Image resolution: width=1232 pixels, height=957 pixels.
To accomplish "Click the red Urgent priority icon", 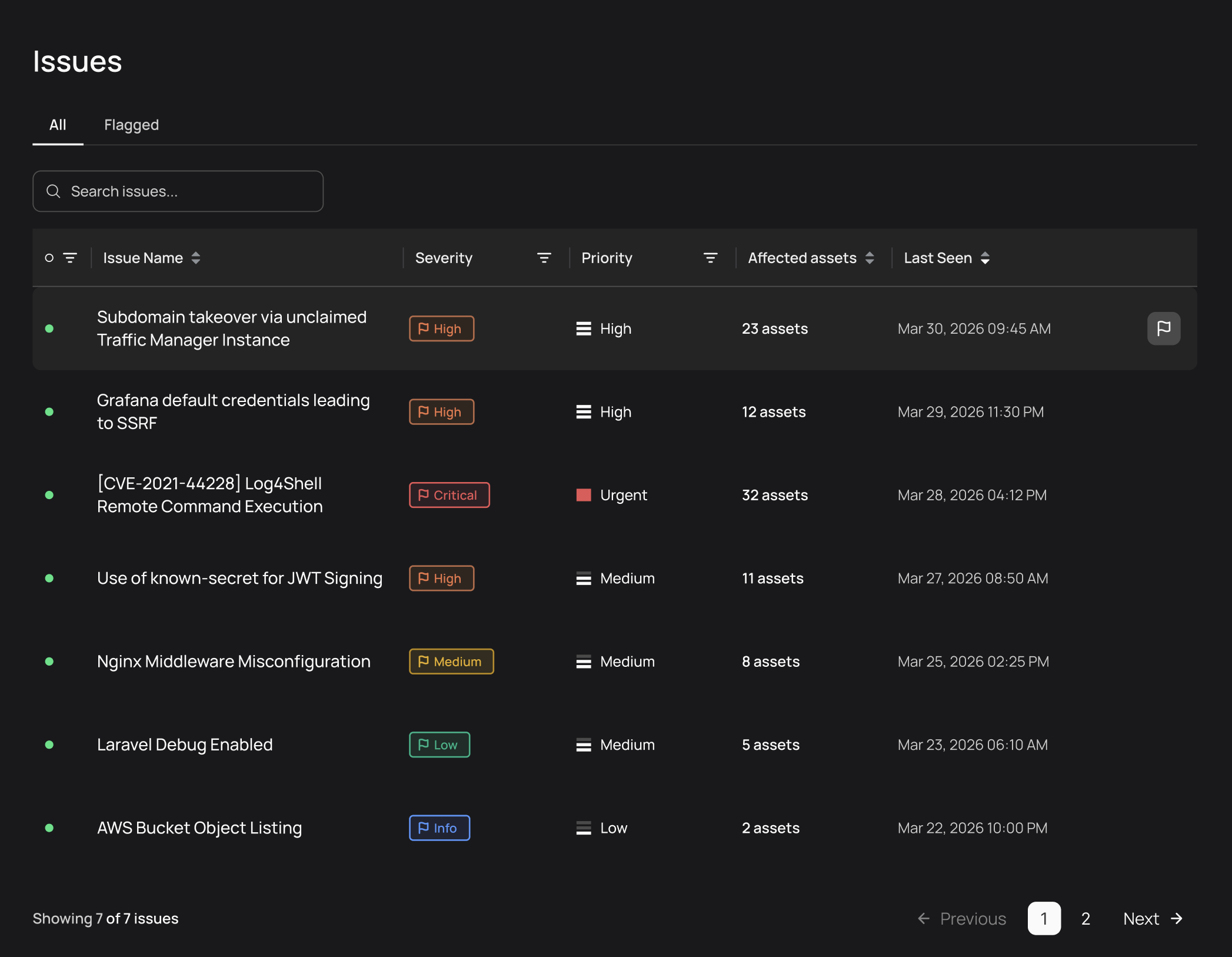I will point(583,495).
